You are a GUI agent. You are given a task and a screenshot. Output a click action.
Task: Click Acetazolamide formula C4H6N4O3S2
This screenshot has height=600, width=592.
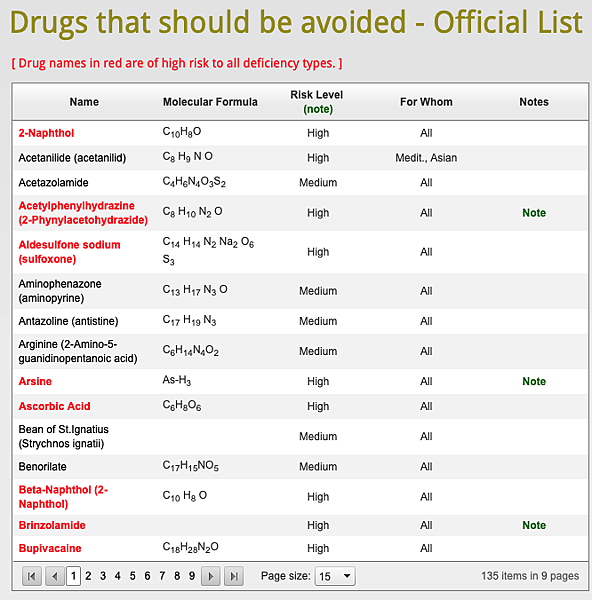pos(194,182)
